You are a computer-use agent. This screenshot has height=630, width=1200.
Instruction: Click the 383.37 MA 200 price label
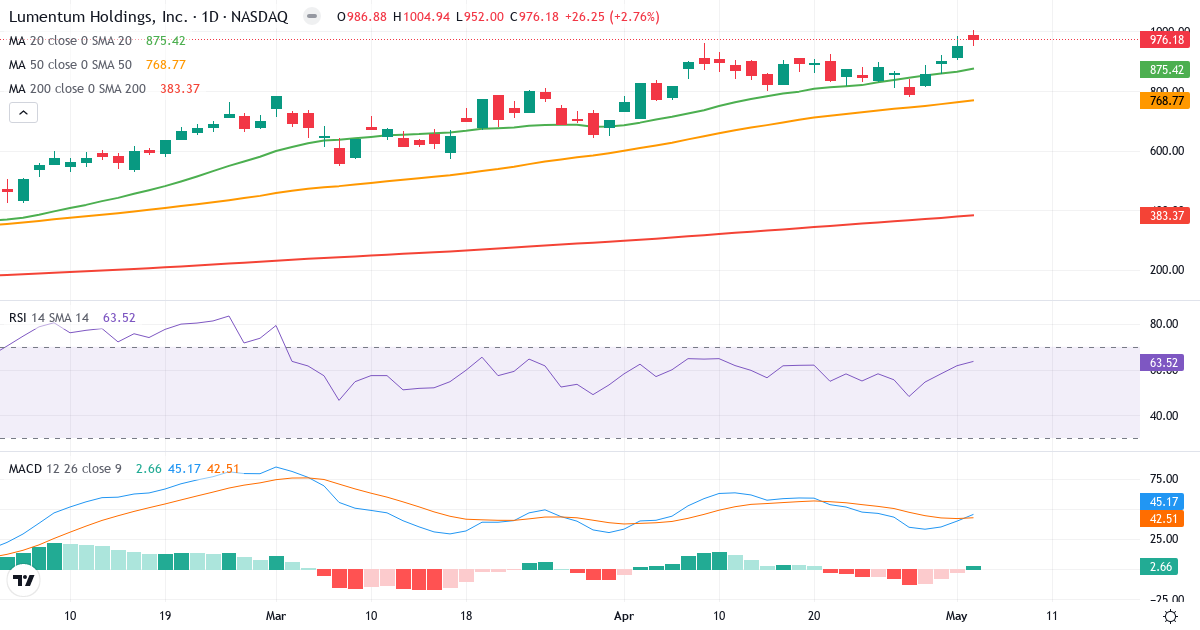[x=1164, y=216]
